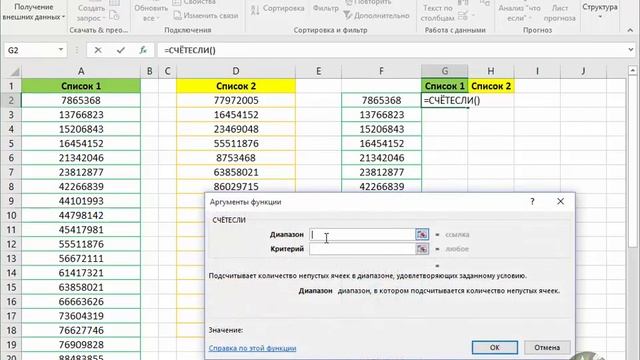Click the Сортировка sort button

click(278, 9)
